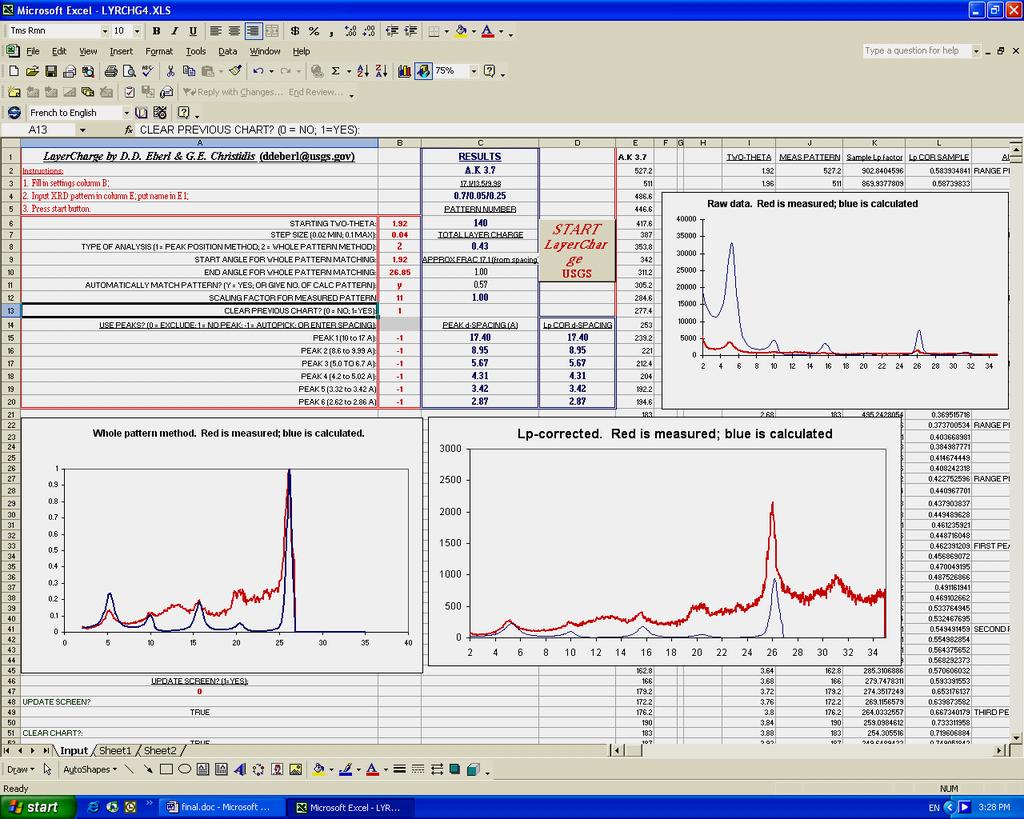Insert Clip Art from the Drawing toolbar

277,769
